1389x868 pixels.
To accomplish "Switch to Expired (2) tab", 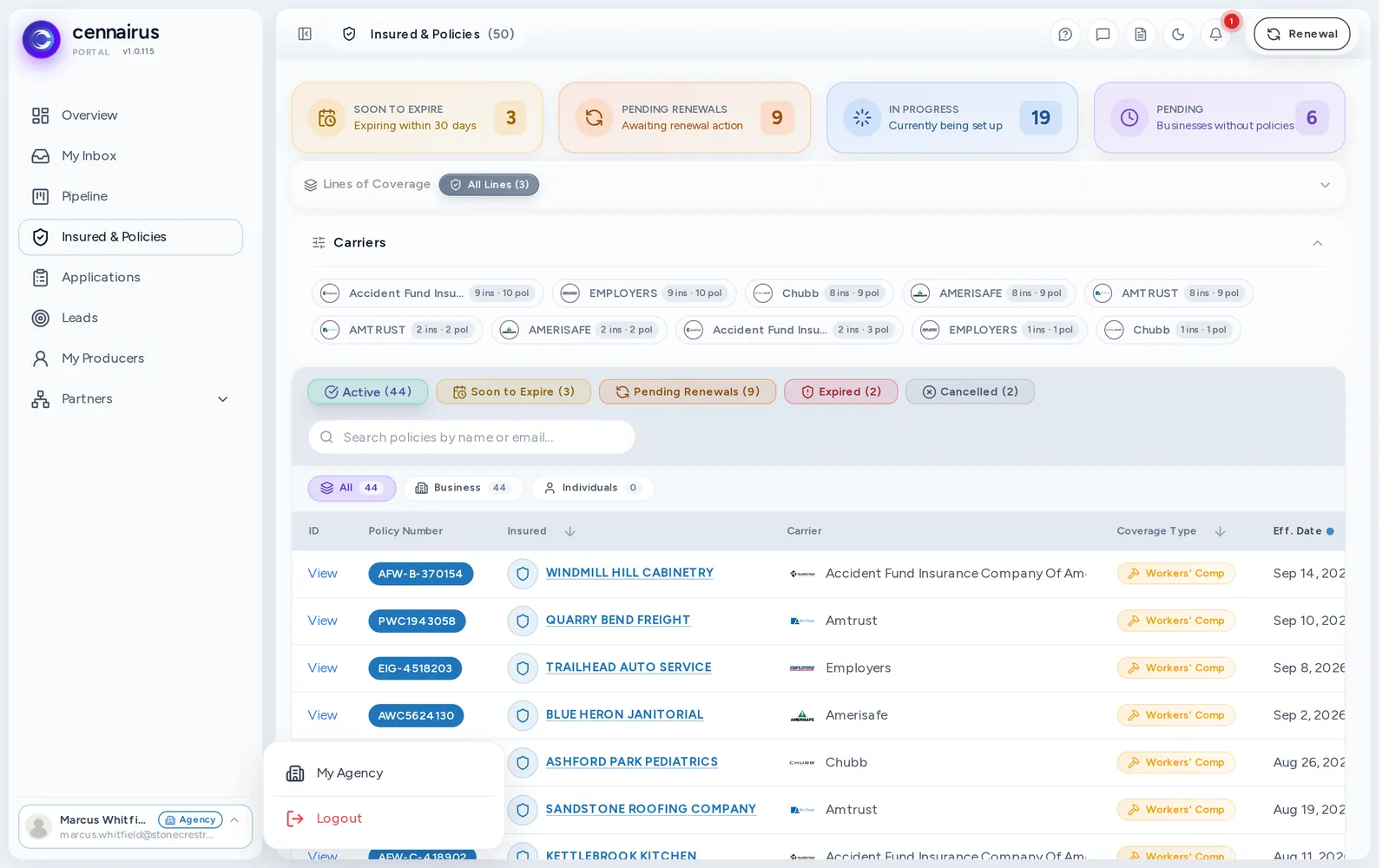I will coord(840,391).
